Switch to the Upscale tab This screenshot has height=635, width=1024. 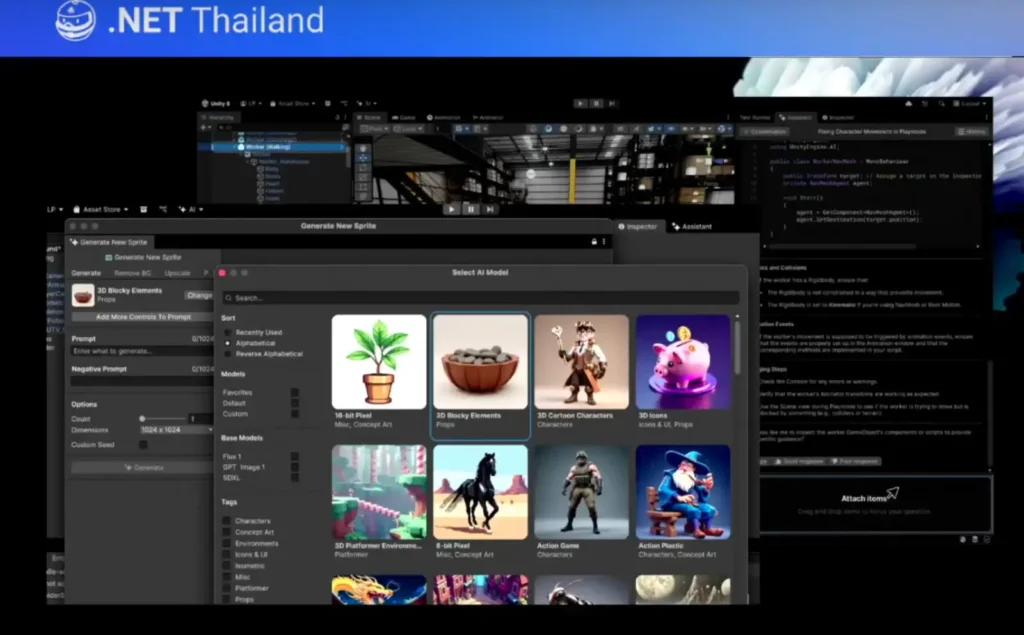pyautogui.click(x=177, y=273)
